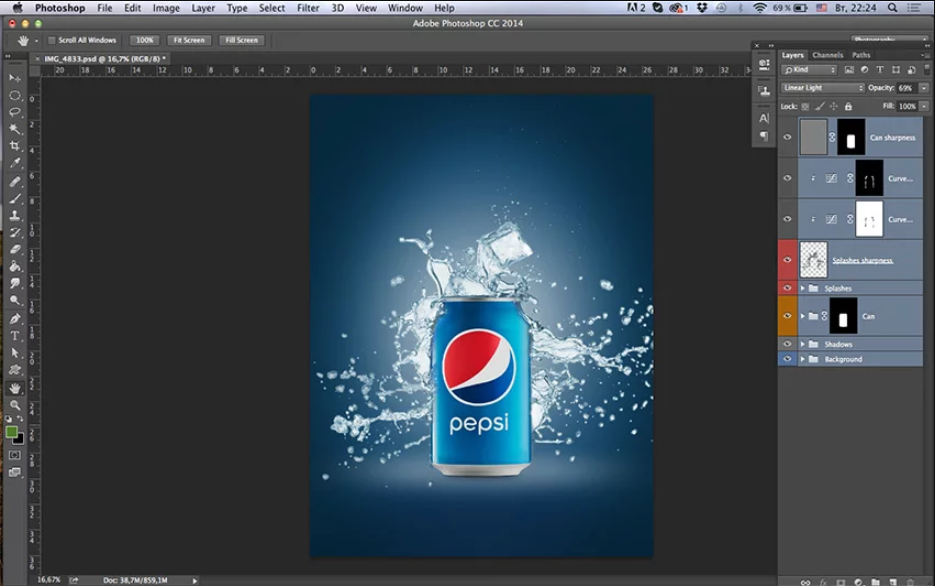Select the Type tool in toolbox
The height and width of the screenshot is (586, 935).
(15, 336)
